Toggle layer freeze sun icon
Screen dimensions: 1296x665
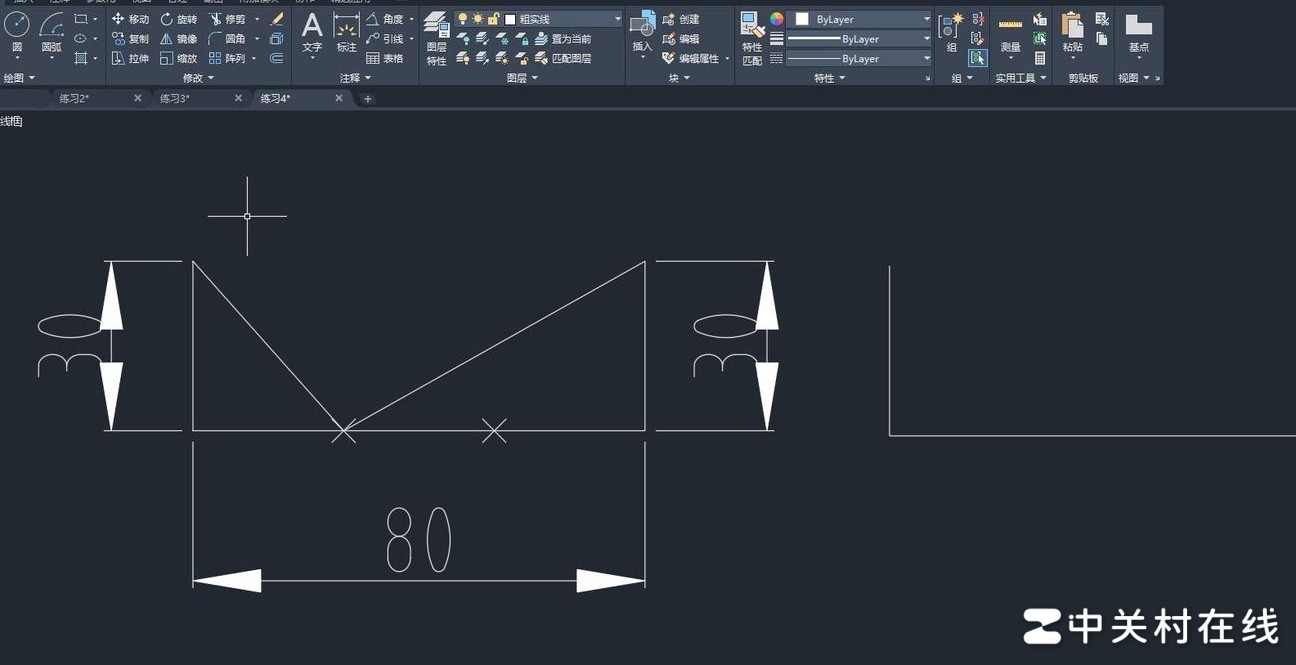tap(478, 19)
